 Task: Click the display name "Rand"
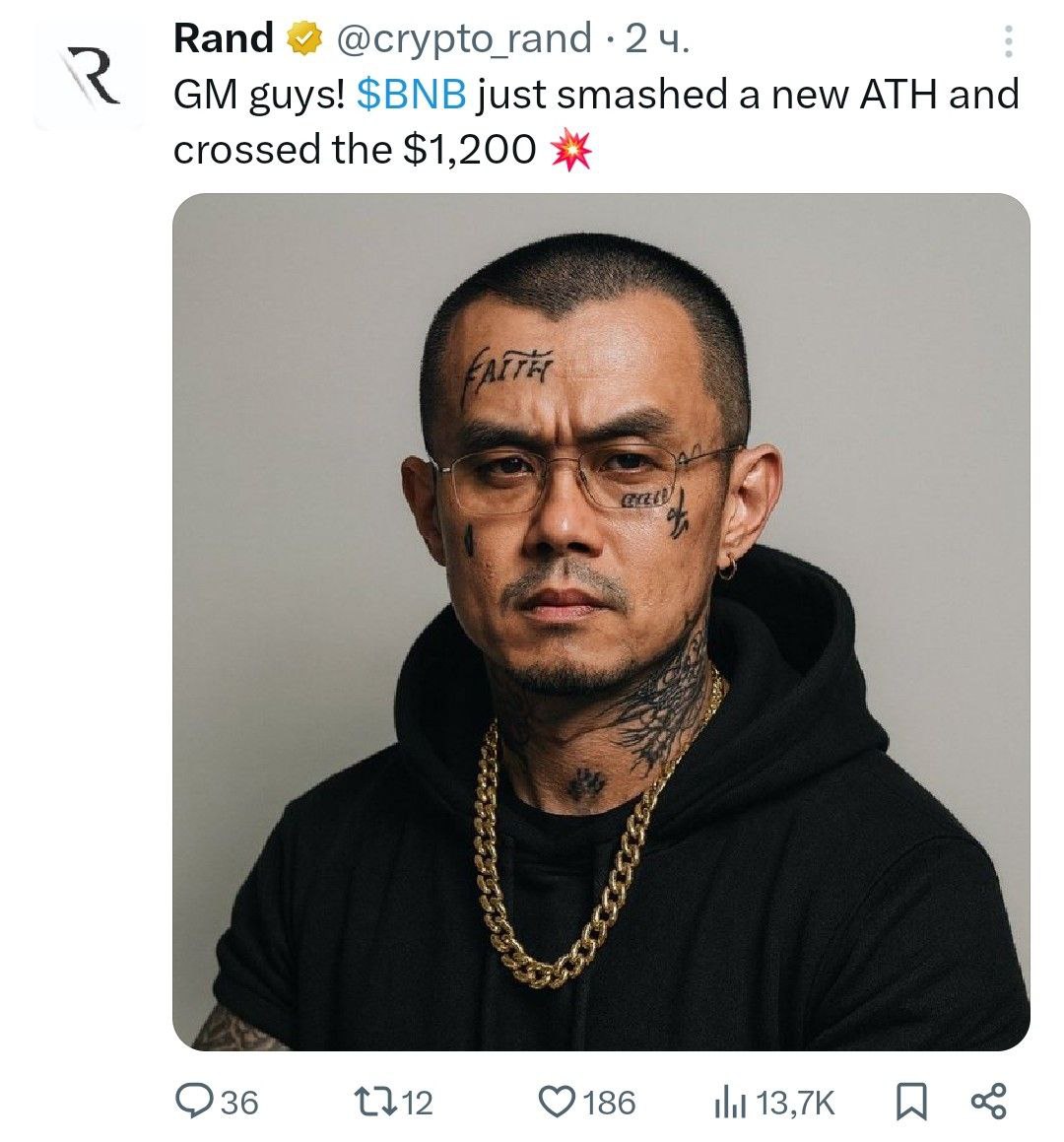(224, 39)
